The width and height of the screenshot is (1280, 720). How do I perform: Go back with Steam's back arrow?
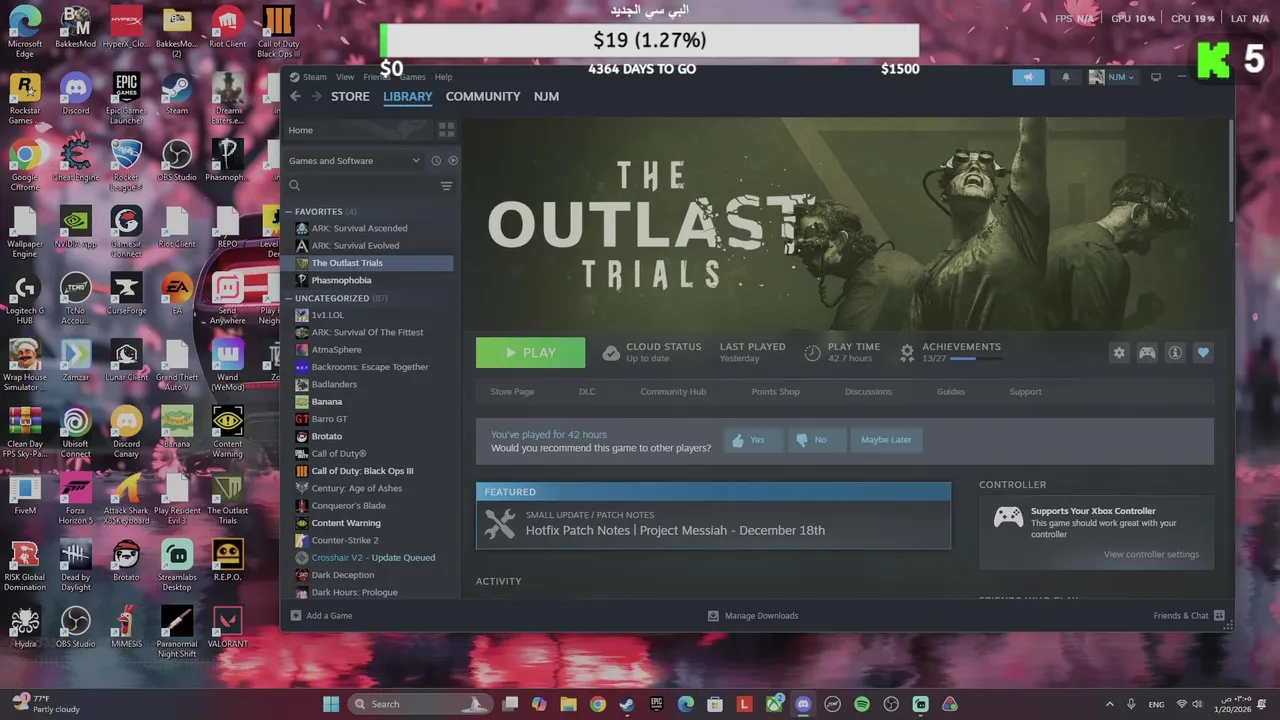295,96
